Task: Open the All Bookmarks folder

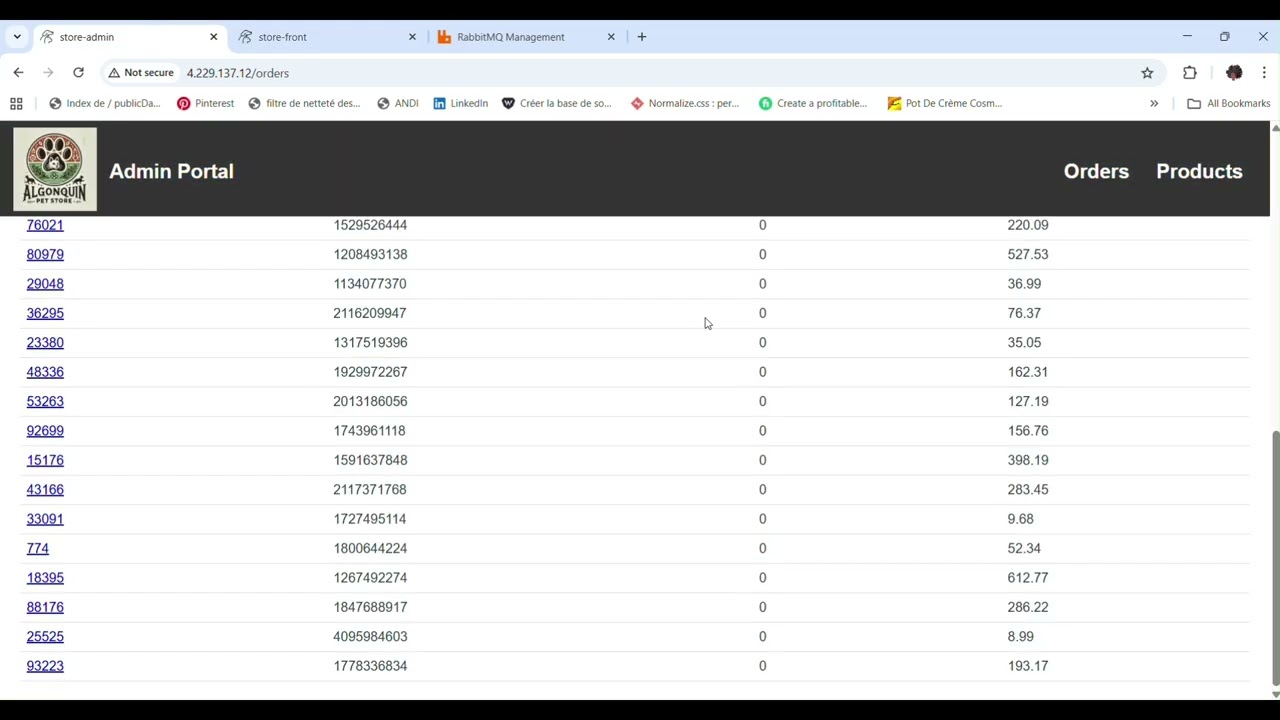Action: point(1228,103)
